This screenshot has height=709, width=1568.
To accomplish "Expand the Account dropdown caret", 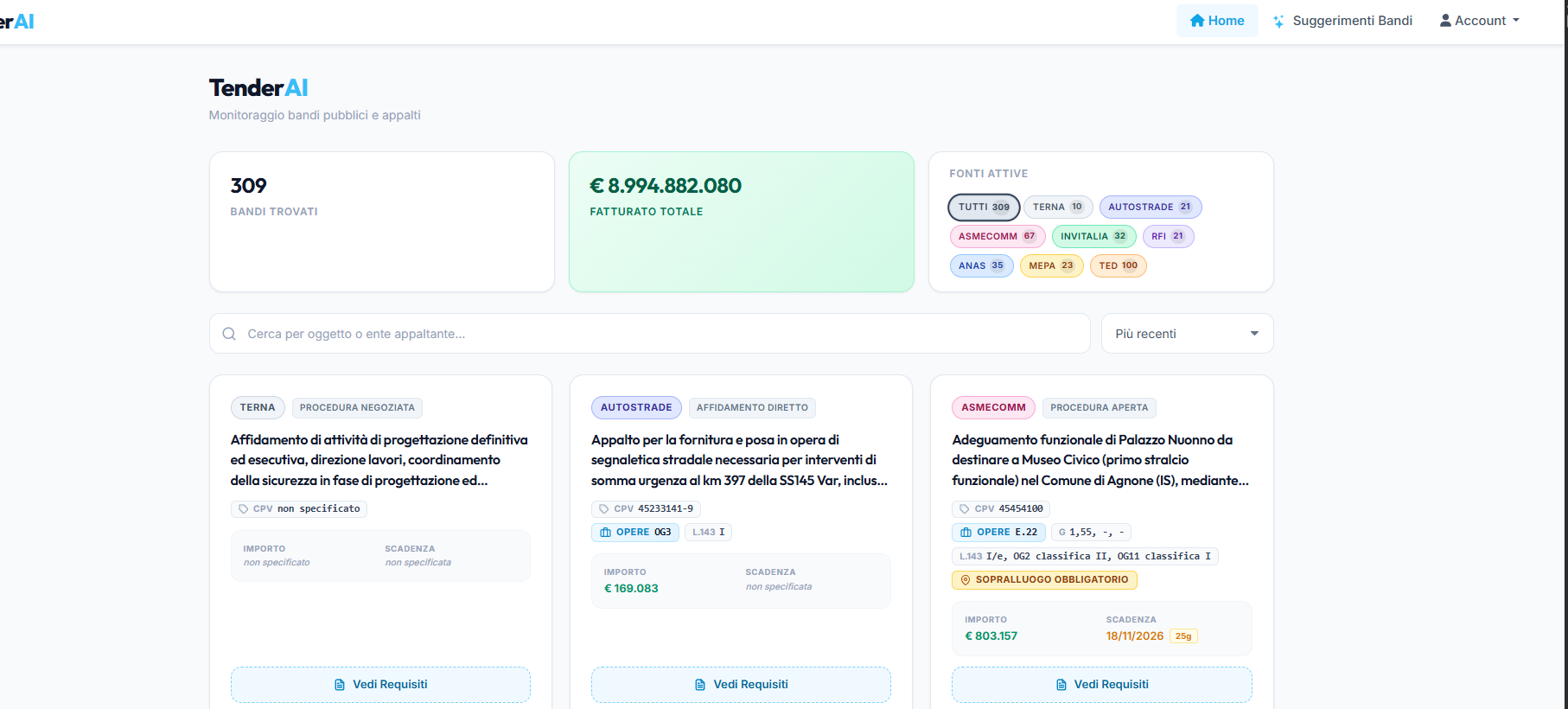I will [1516, 21].
